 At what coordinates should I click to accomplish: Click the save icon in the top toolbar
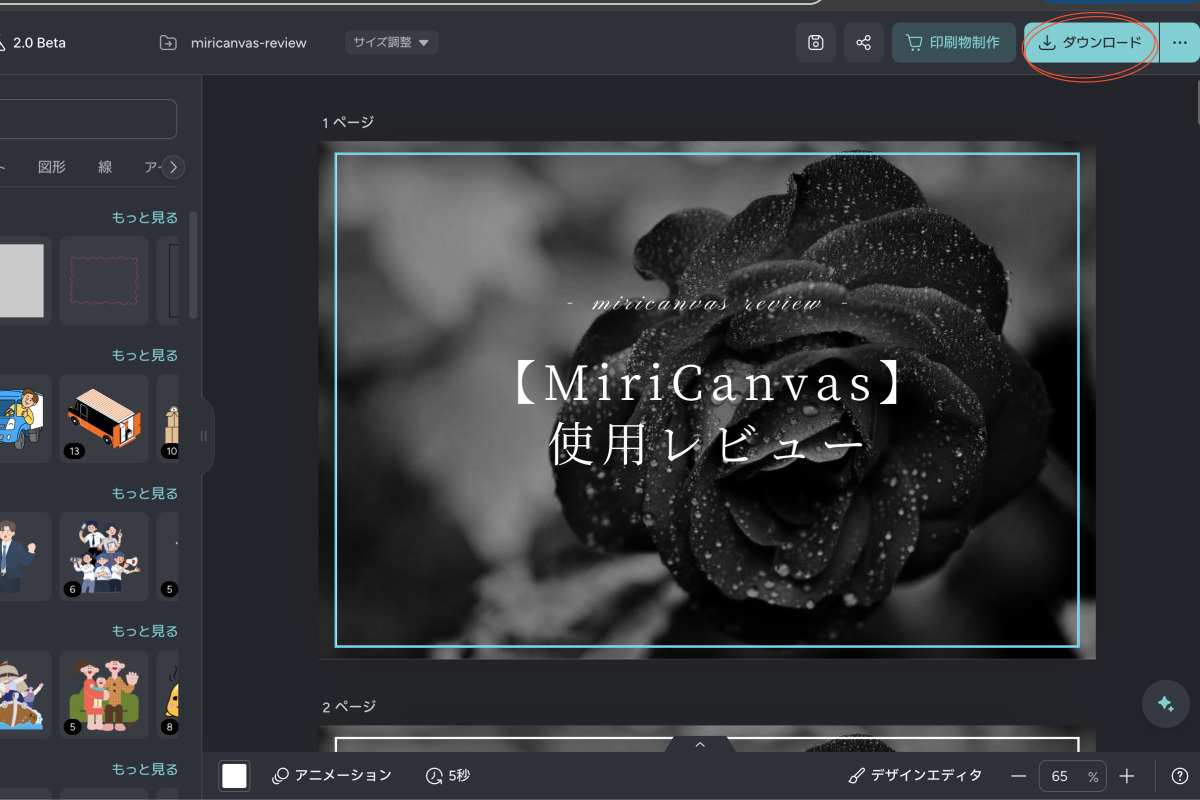[x=815, y=42]
